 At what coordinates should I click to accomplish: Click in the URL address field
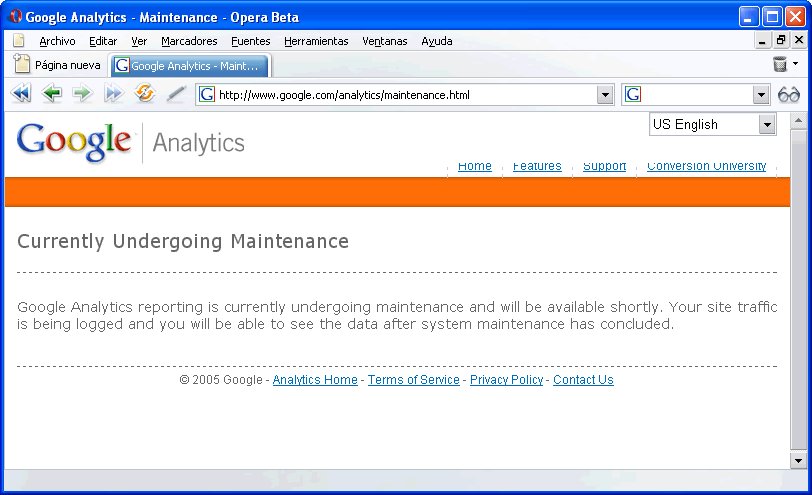click(x=406, y=95)
